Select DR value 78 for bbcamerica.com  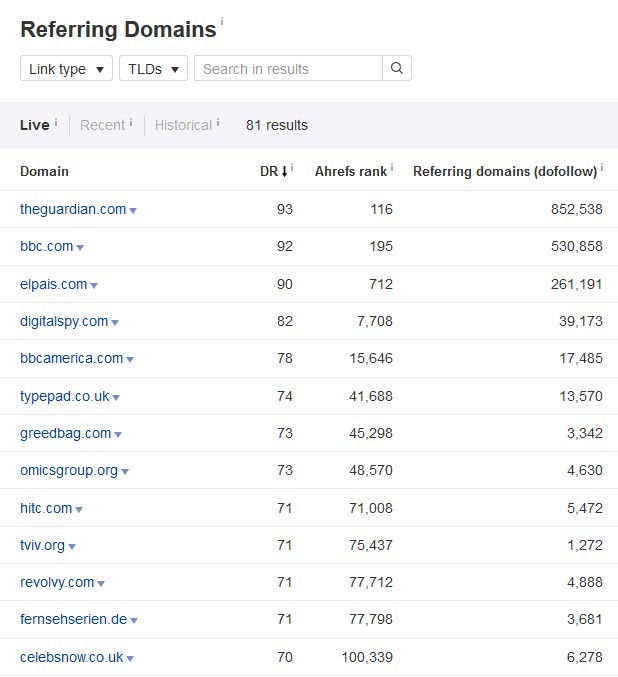click(285, 358)
